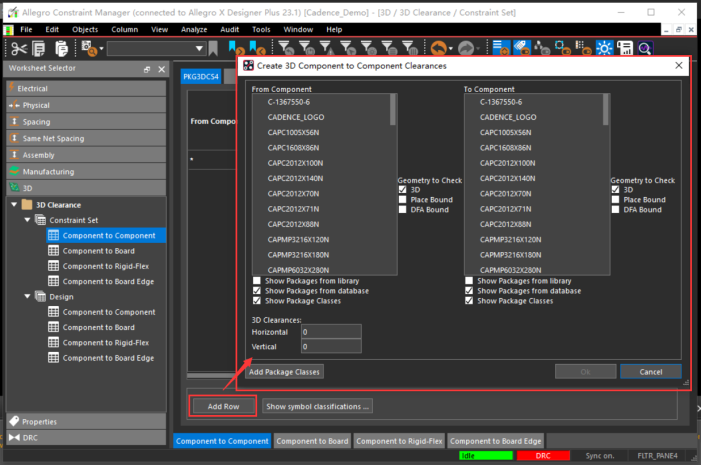
Task: Enable From Component Show Packages from library
Action: tap(257, 281)
